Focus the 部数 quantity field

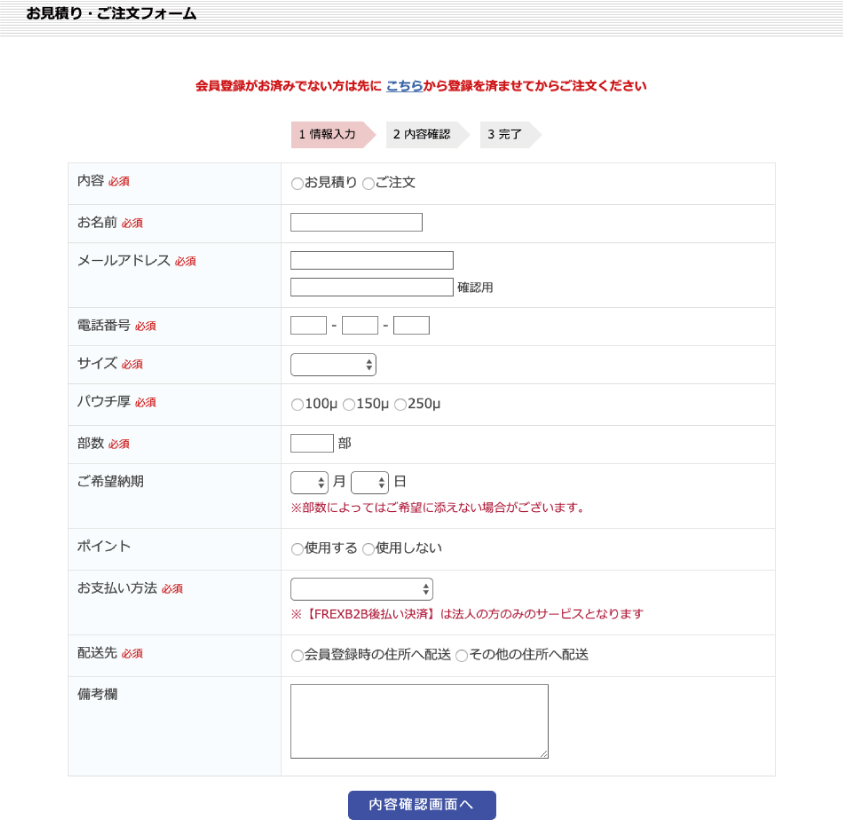pos(312,443)
